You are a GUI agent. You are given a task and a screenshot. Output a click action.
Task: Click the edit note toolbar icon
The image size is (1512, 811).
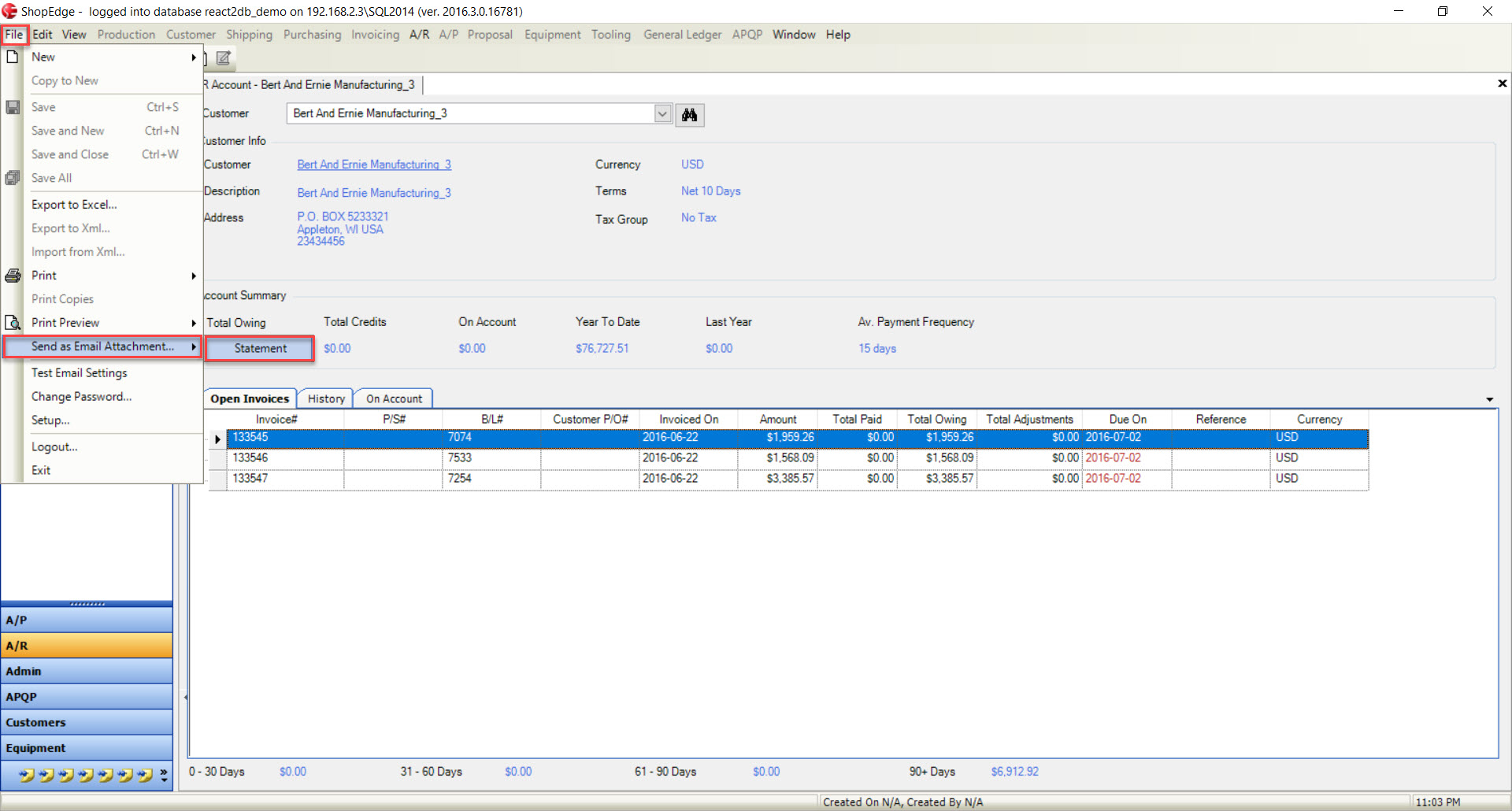[224, 57]
